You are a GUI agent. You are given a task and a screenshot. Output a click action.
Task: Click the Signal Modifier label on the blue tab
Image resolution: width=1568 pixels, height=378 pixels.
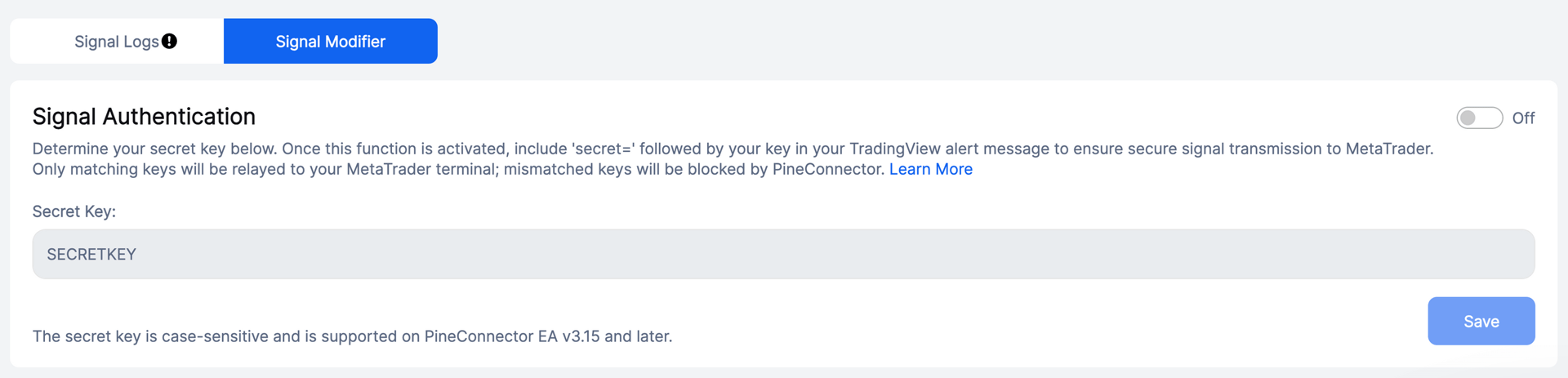[331, 41]
